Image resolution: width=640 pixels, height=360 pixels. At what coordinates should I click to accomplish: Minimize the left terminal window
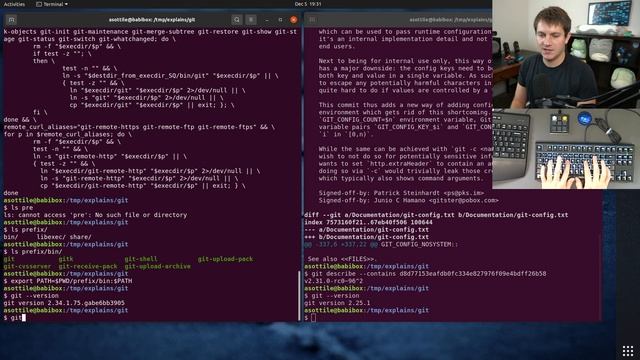pyautogui.click(x=267, y=20)
